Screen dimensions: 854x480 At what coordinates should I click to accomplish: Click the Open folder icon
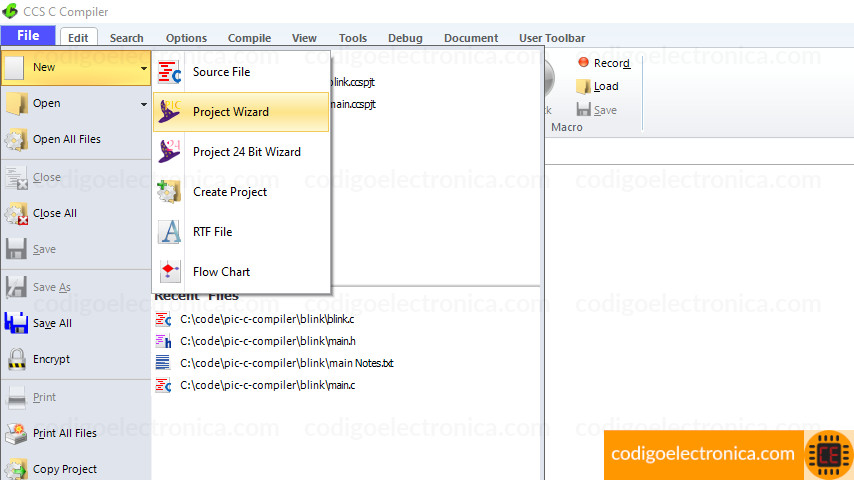click(16, 104)
